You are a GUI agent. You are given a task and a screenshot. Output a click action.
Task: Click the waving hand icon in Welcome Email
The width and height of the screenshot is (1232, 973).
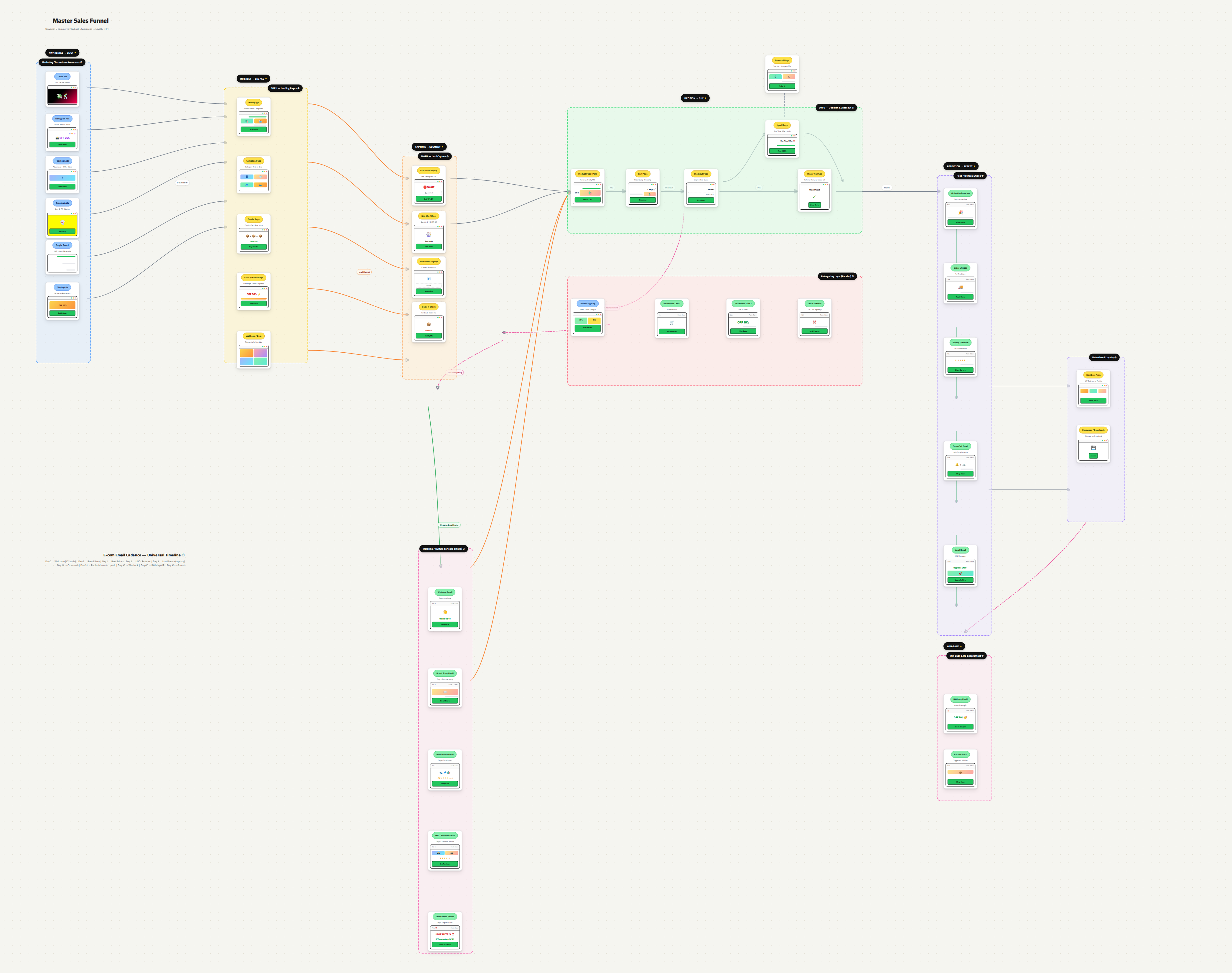(x=445, y=612)
